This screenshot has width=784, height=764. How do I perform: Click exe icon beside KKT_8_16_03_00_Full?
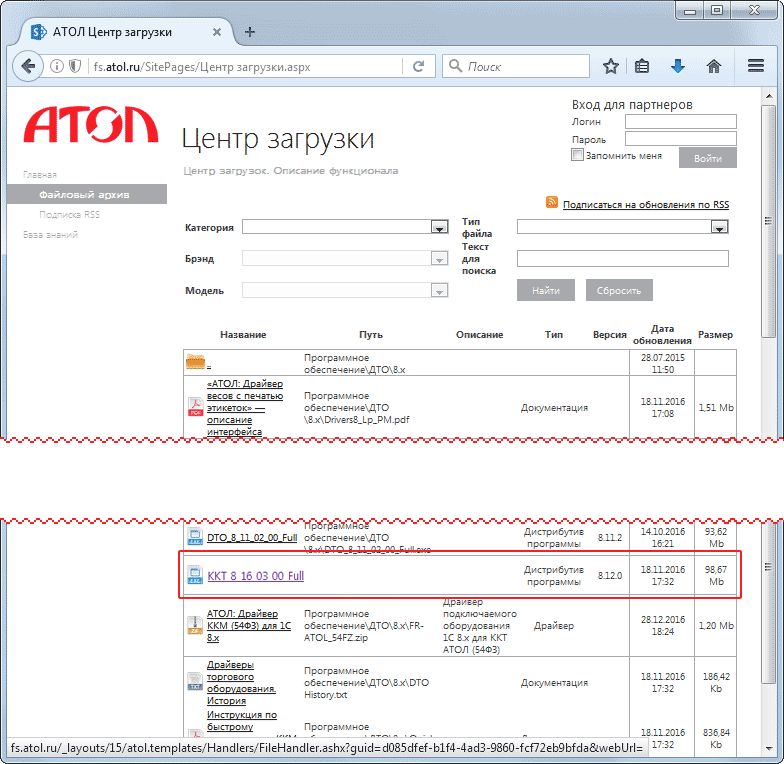[195, 574]
